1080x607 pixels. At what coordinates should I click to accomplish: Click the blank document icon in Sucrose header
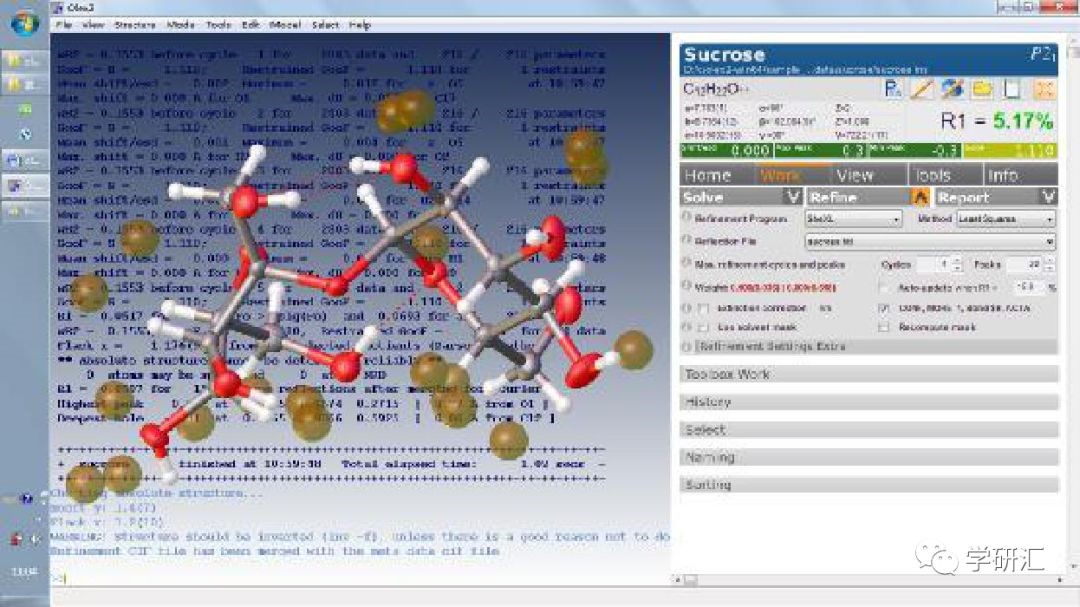pyautogui.click(x=1012, y=89)
